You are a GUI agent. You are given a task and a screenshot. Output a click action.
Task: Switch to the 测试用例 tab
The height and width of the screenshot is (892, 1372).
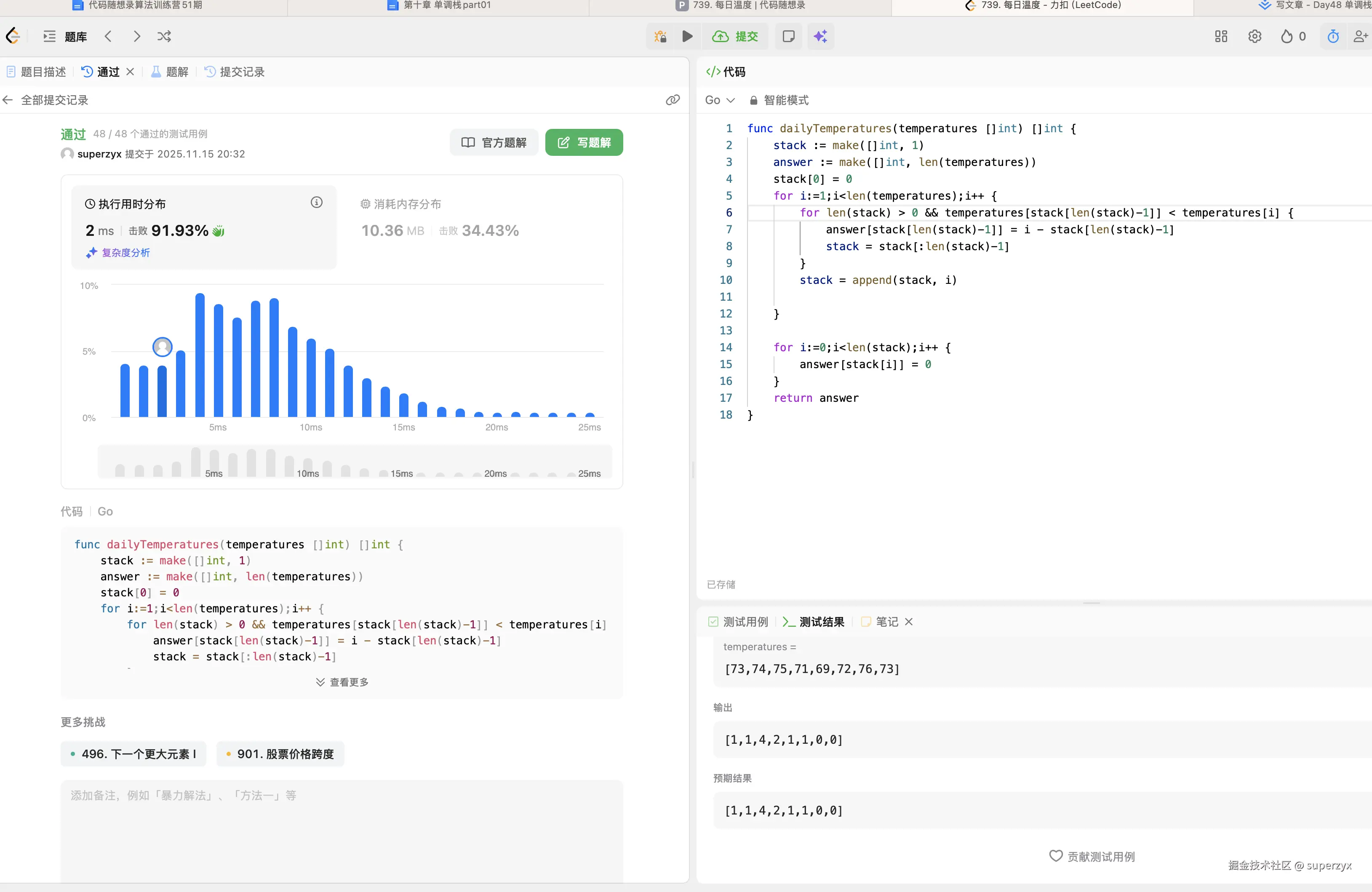[739, 622]
